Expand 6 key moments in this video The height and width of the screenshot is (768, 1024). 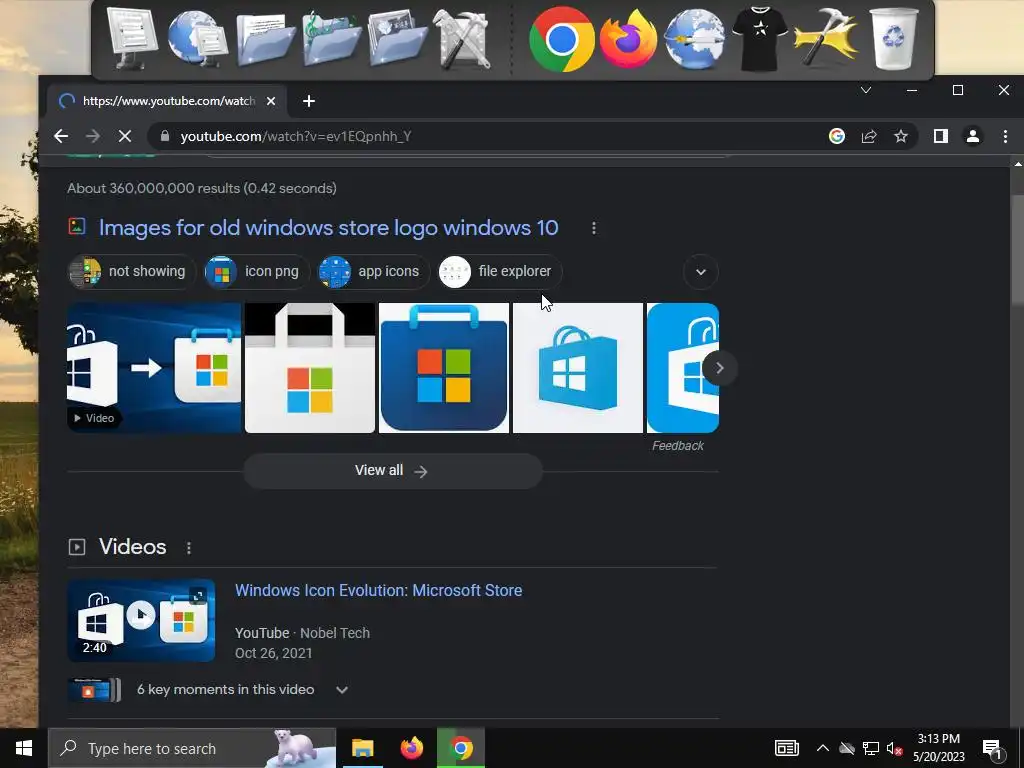(x=342, y=690)
